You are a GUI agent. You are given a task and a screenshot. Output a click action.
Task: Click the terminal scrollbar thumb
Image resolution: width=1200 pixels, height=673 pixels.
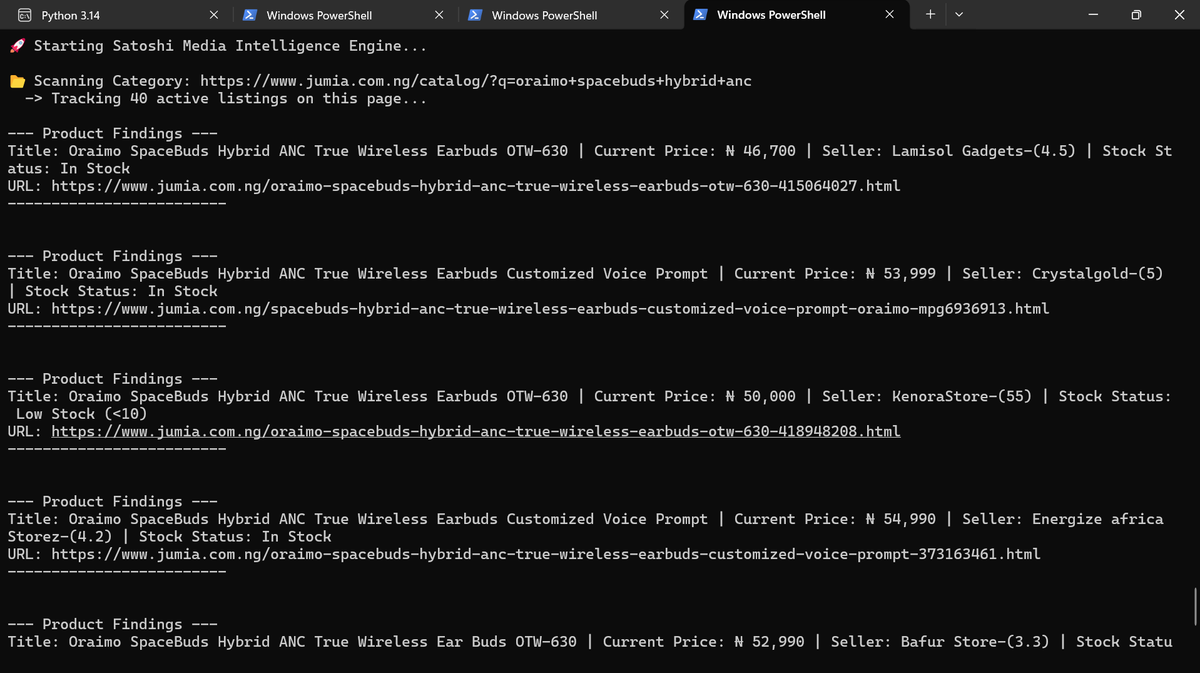click(1195, 605)
